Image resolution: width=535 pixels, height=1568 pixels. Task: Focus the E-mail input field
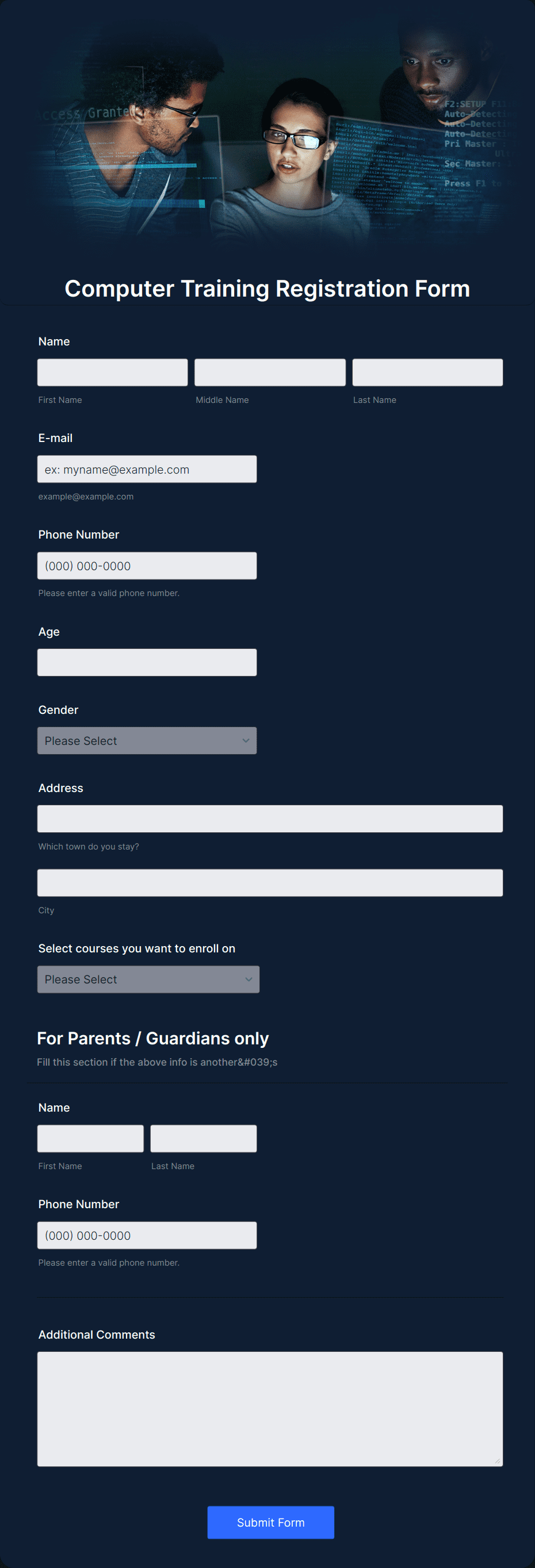(x=147, y=468)
